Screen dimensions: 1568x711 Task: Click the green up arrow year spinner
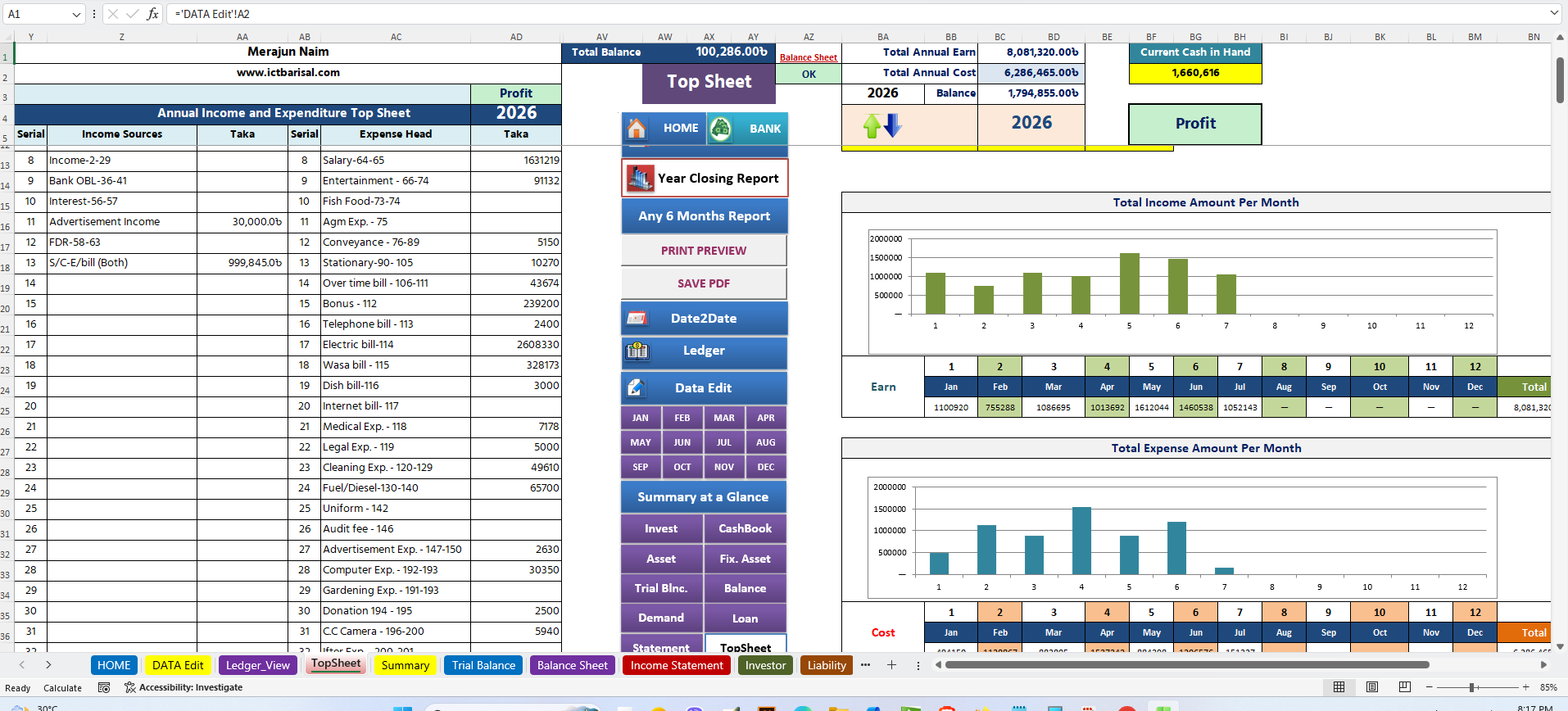pos(872,125)
